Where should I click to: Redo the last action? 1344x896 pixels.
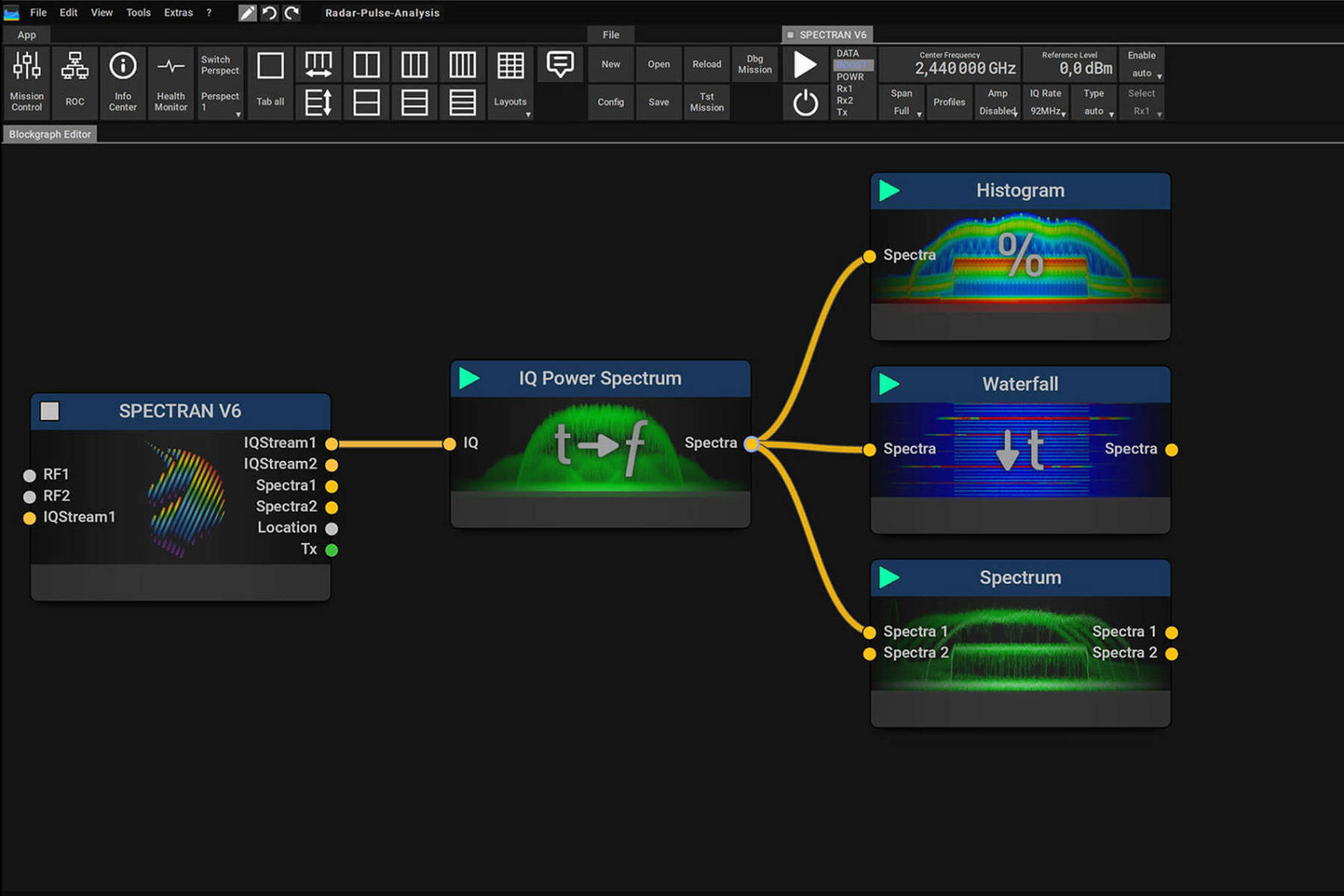292,13
